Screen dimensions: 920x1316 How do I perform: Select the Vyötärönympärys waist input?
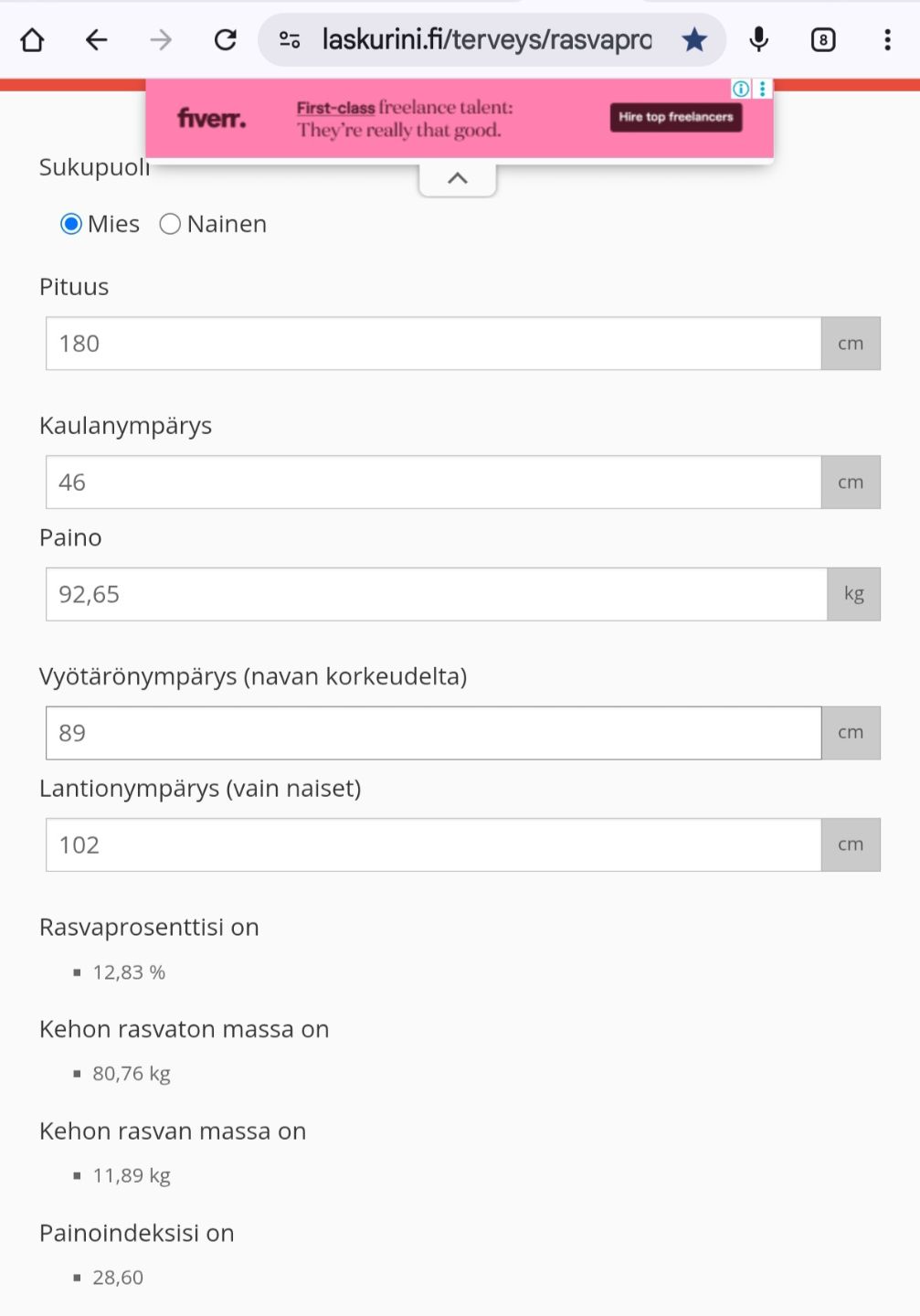(x=433, y=733)
